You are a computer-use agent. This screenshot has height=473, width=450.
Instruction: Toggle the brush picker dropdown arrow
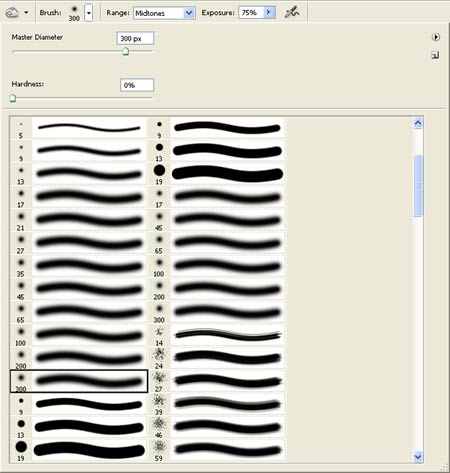(x=88, y=13)
